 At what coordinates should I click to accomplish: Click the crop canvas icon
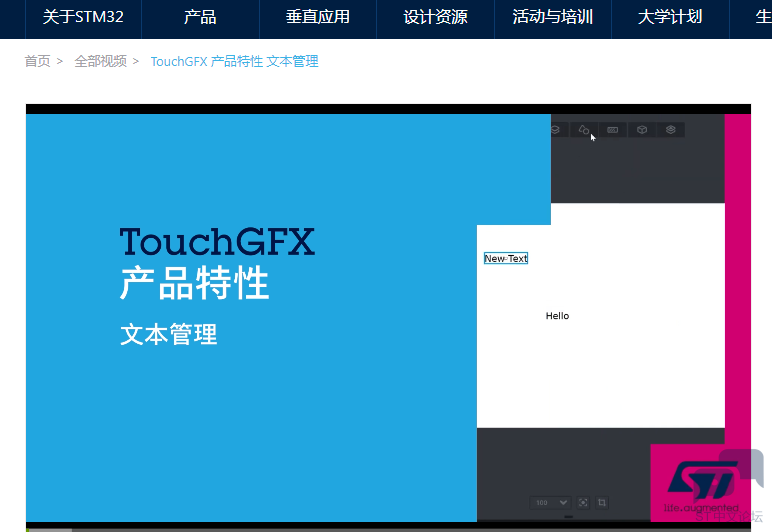602,502
